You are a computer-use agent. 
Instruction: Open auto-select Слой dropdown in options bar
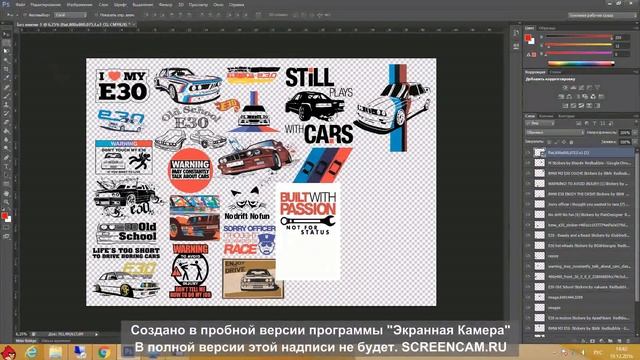coord(70,15)
